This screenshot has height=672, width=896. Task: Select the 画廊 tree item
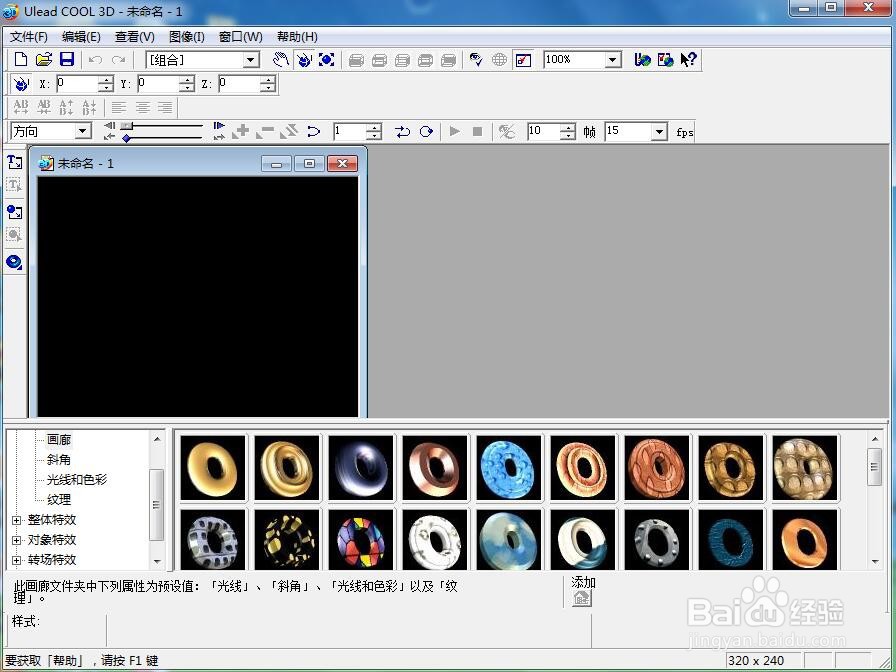pyautogui.click(x=59, y=439)
